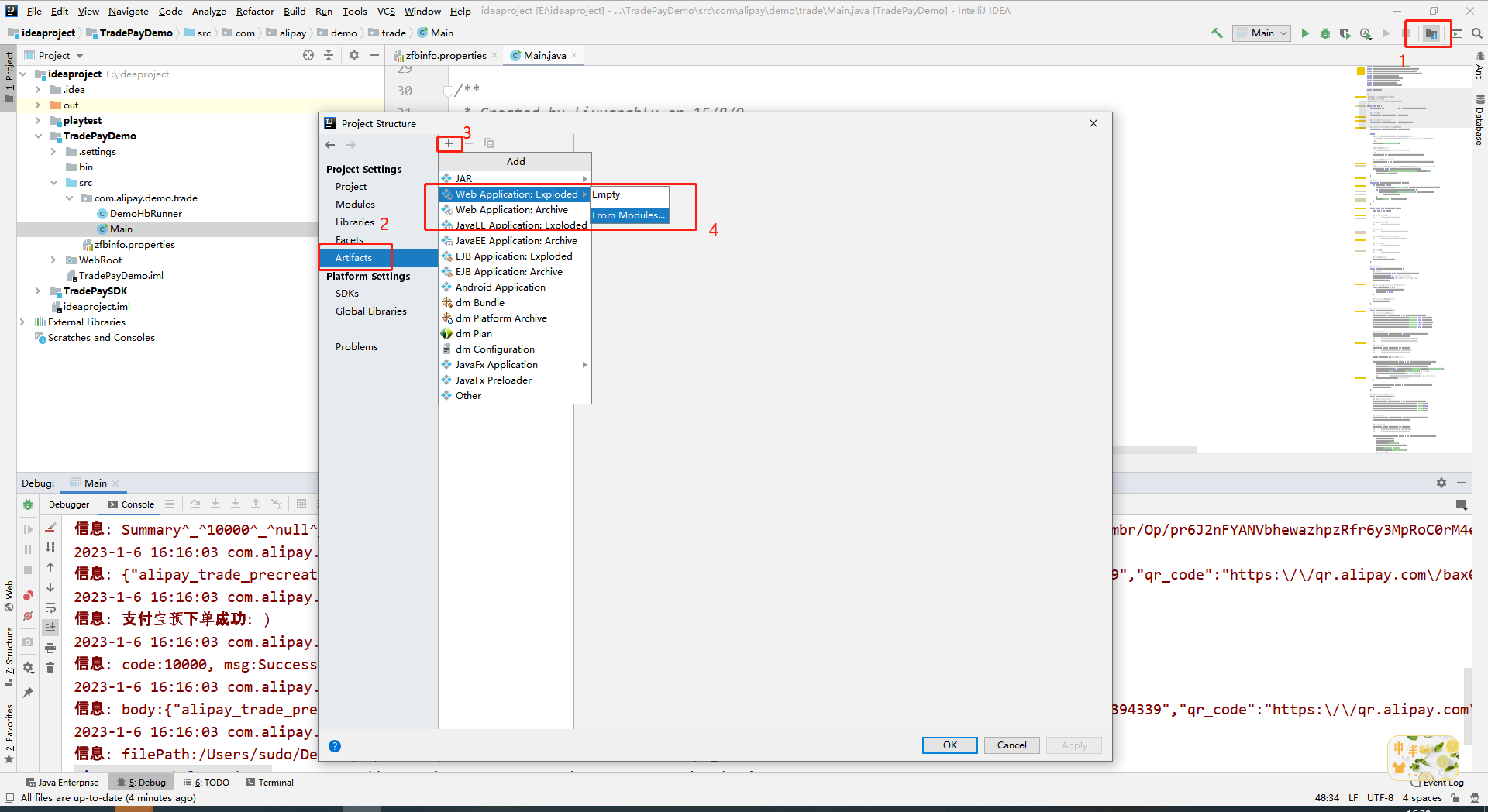Click the Project panel settings gear
The height and width of the screenshot is (812, 1488).
click(x=354, y=55)
